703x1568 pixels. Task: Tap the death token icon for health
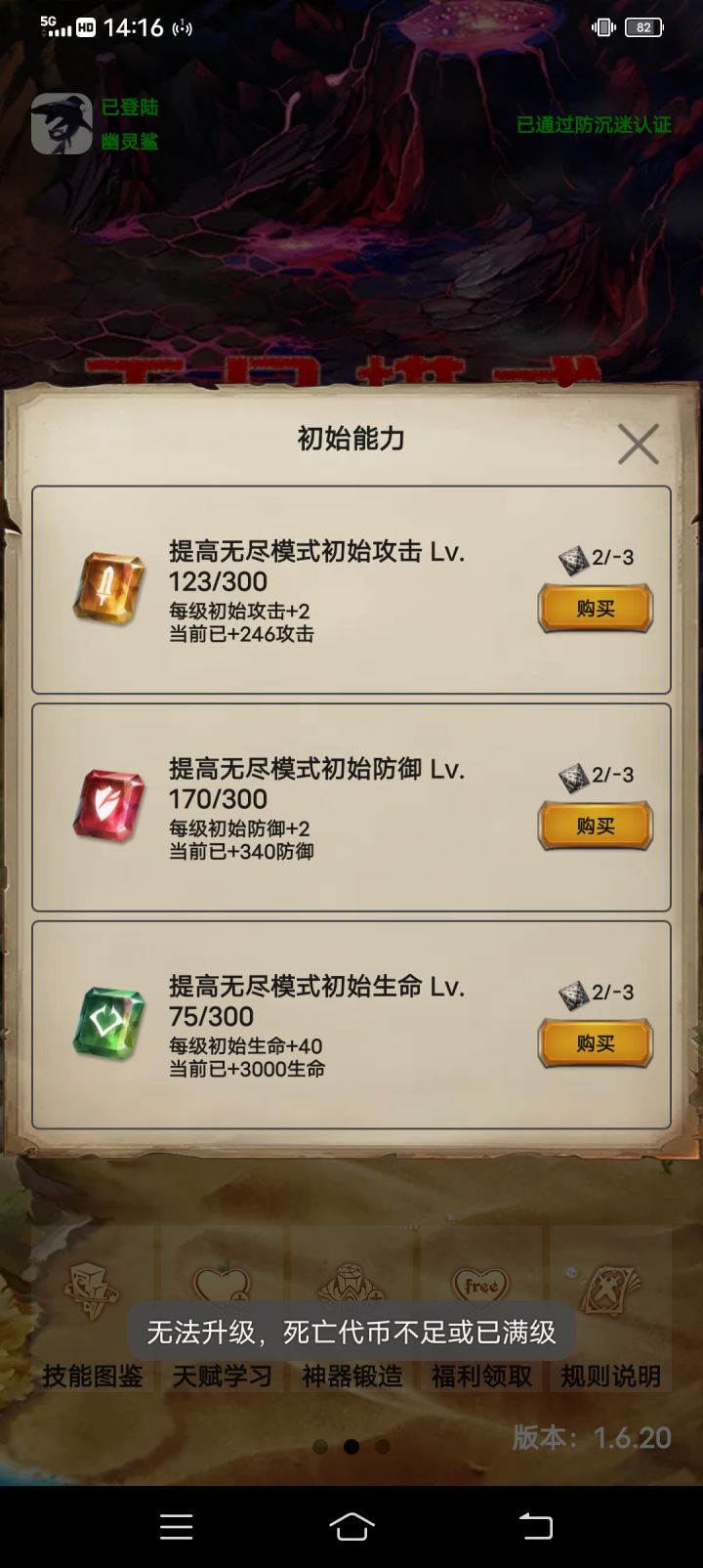point(573,995)
